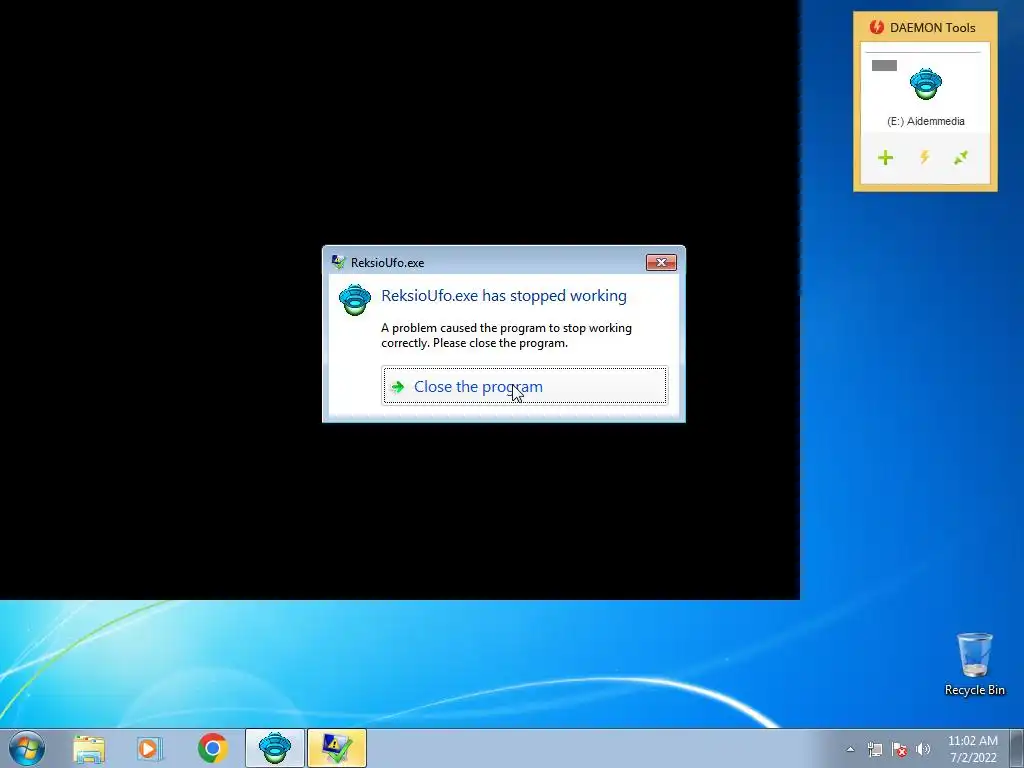The width and height of the screenshot is (1024, 768).
Task: Click the green arrows unmount drives icon
Action: pyautogui.click(x=961, y=157)
